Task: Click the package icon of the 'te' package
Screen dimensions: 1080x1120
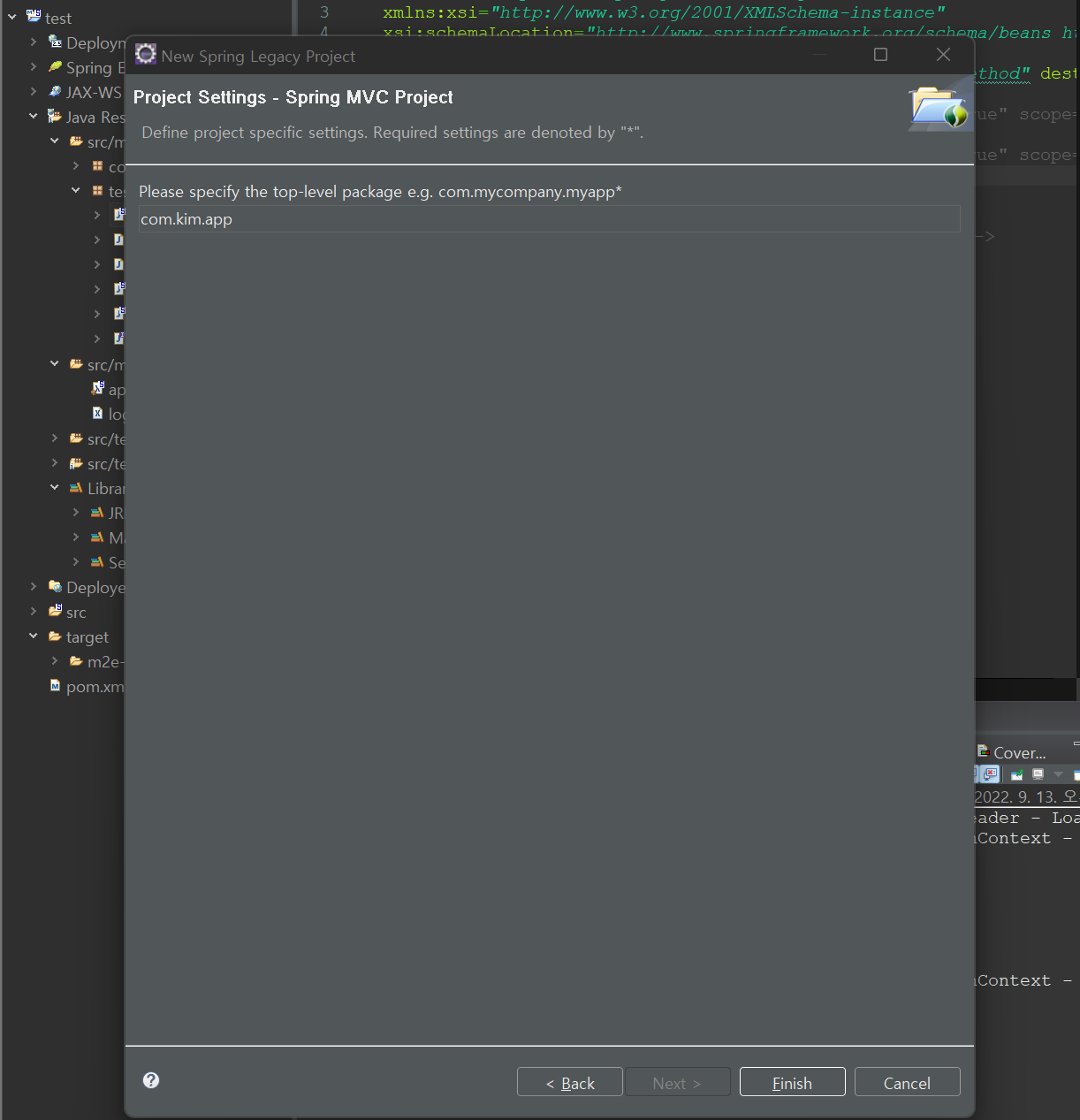Action: pyautogui.click(x=97, y=190)
